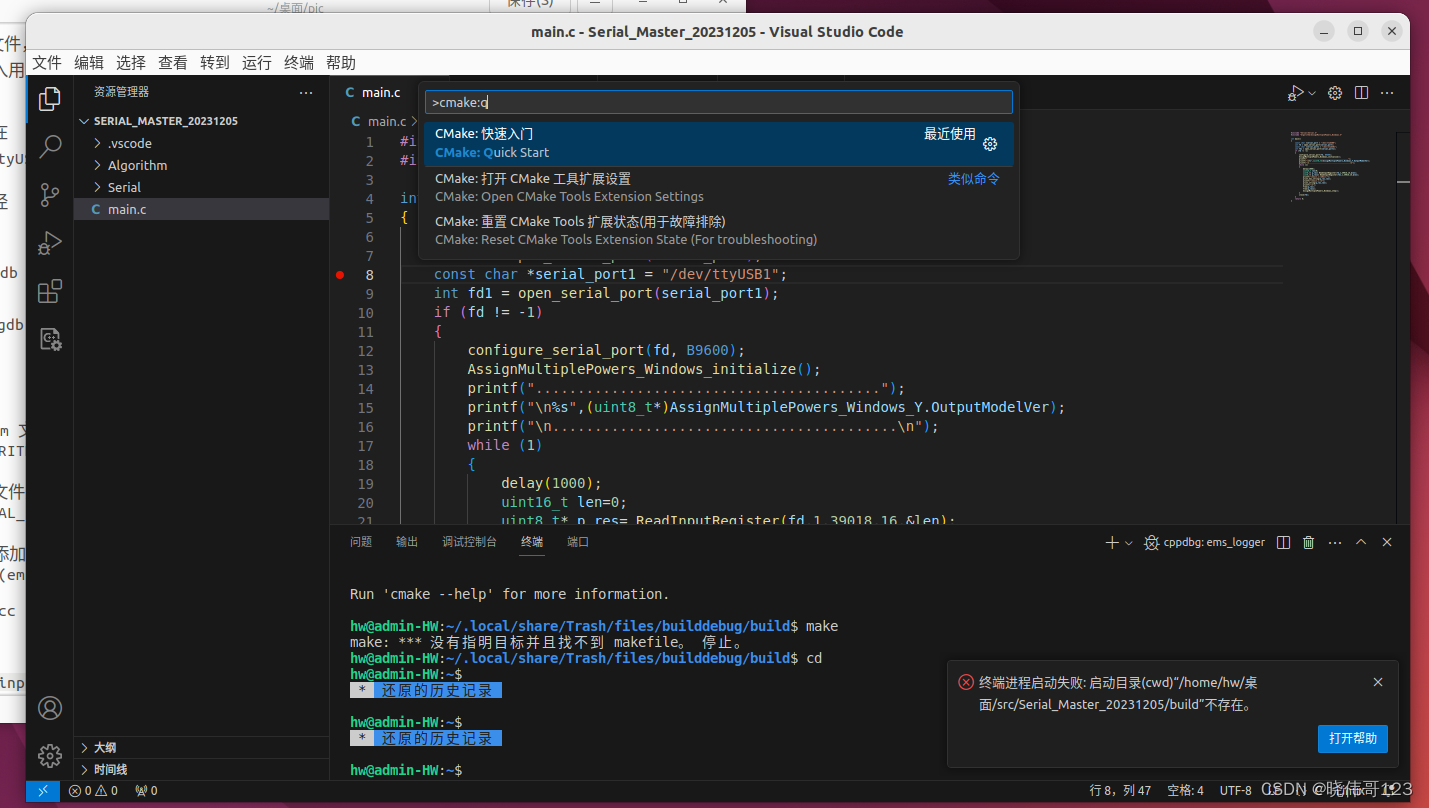
Task: Click the editor settings gear icon
Action: tap(1335, 93)
